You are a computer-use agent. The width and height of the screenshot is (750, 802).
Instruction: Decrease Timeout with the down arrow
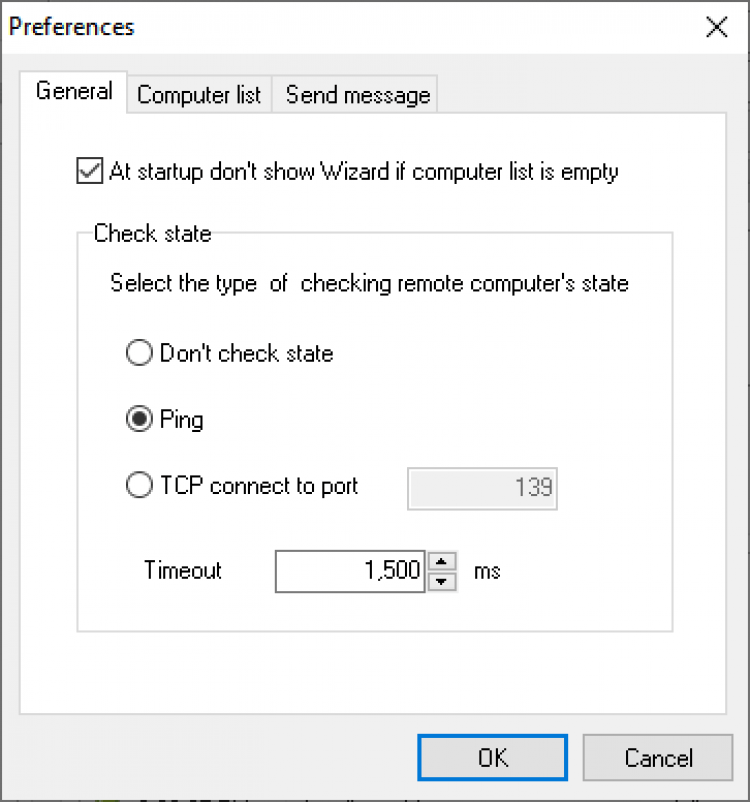coord(442,581)
